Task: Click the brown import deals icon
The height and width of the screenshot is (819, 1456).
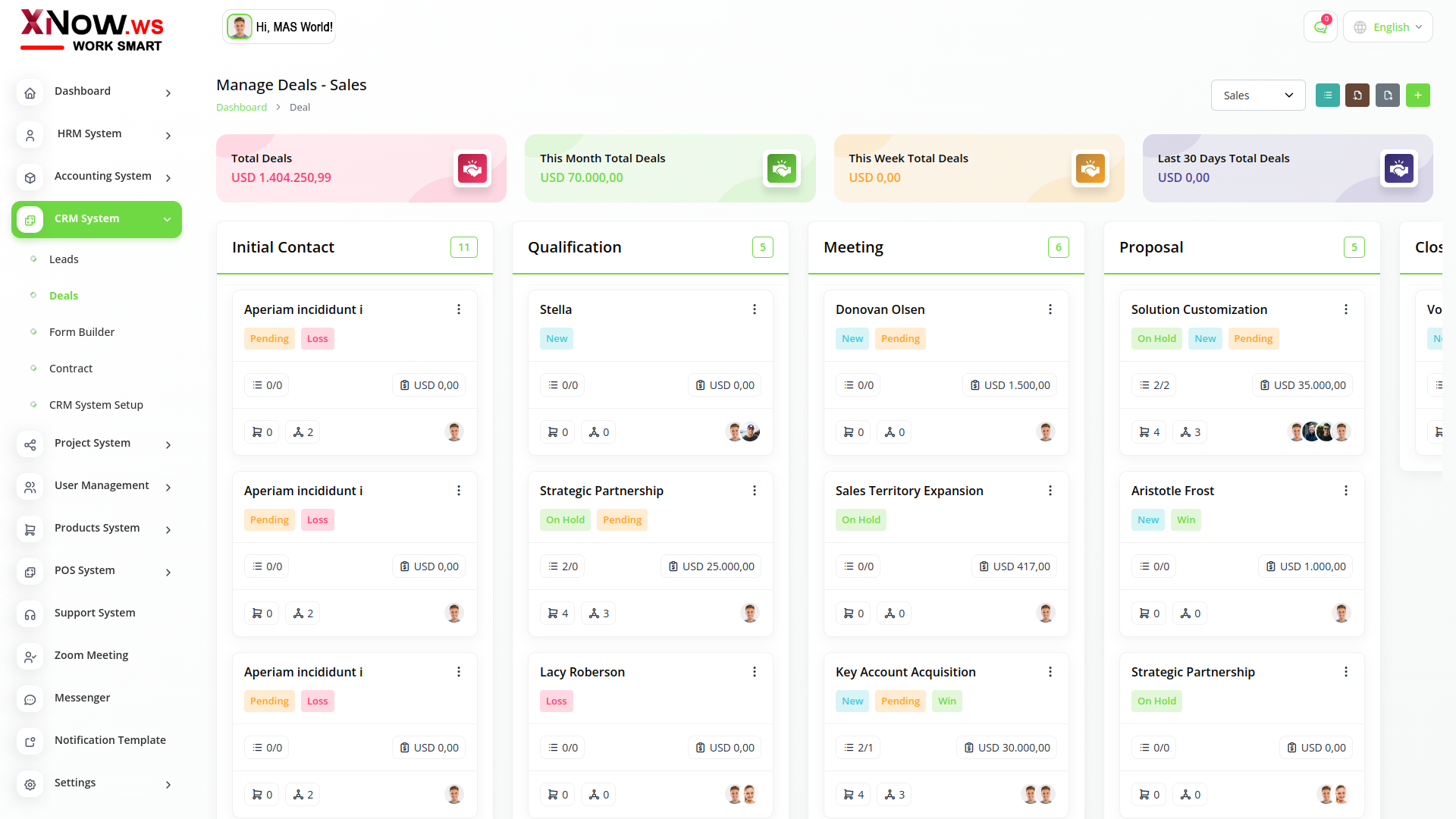Action: 1357,96
